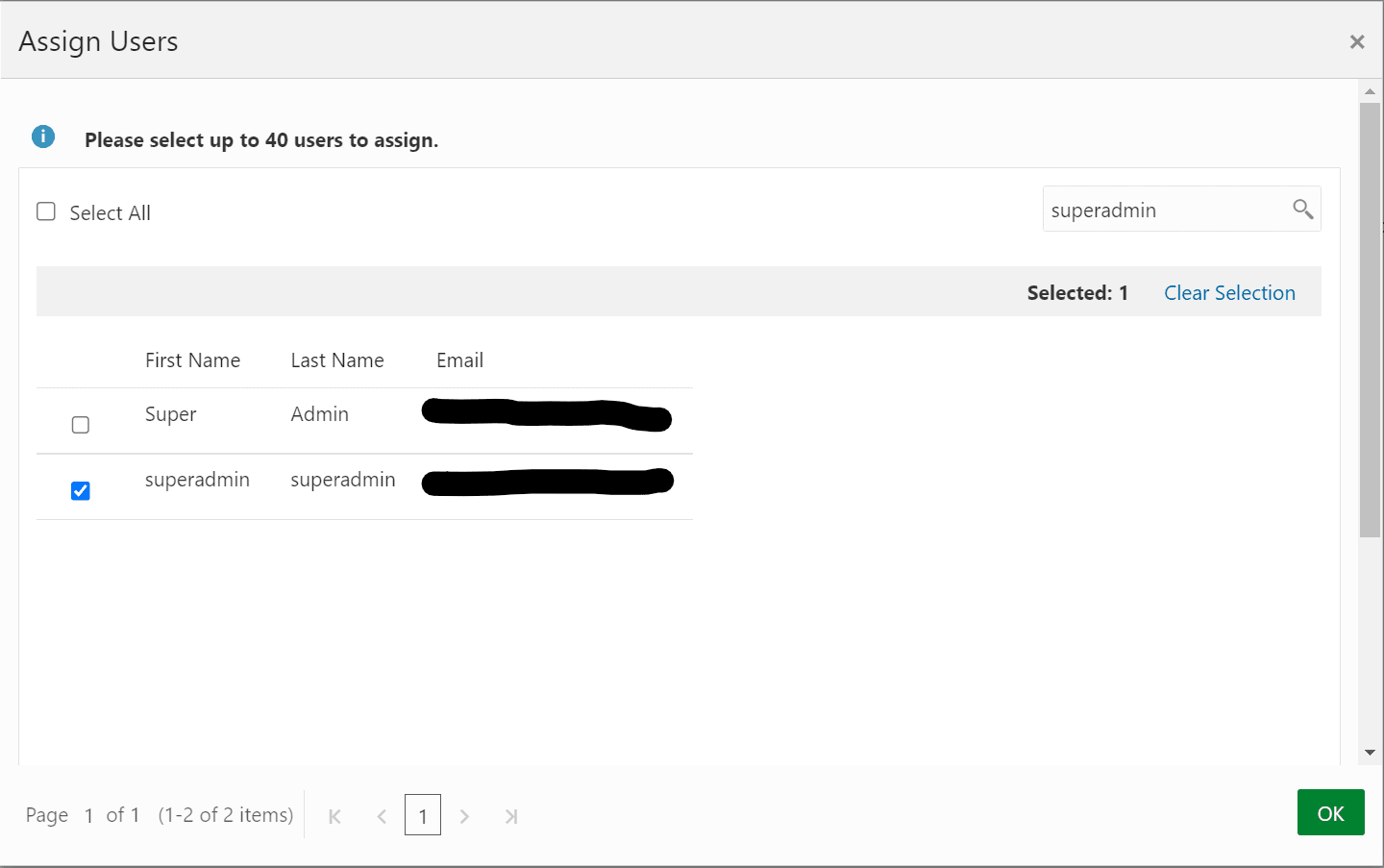Close the Assign Users dialog

[1357, 41]
